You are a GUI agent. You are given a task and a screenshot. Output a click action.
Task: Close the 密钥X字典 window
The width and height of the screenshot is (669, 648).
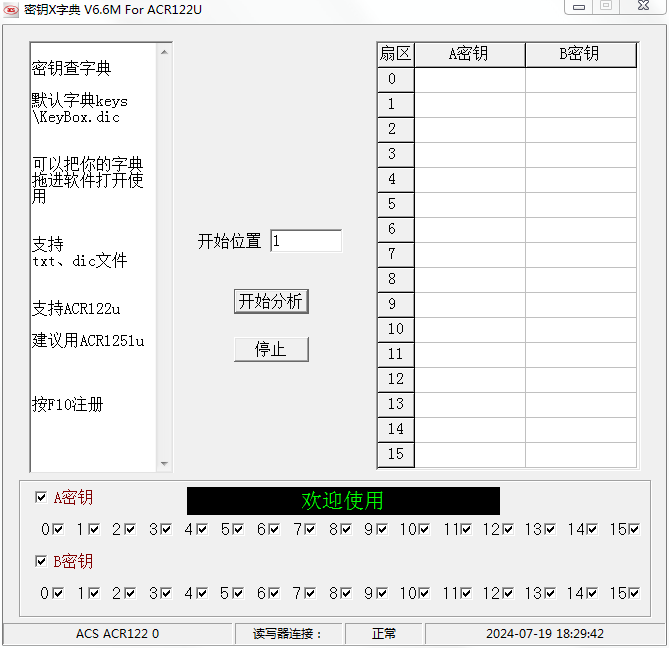[x=642, y=6]
